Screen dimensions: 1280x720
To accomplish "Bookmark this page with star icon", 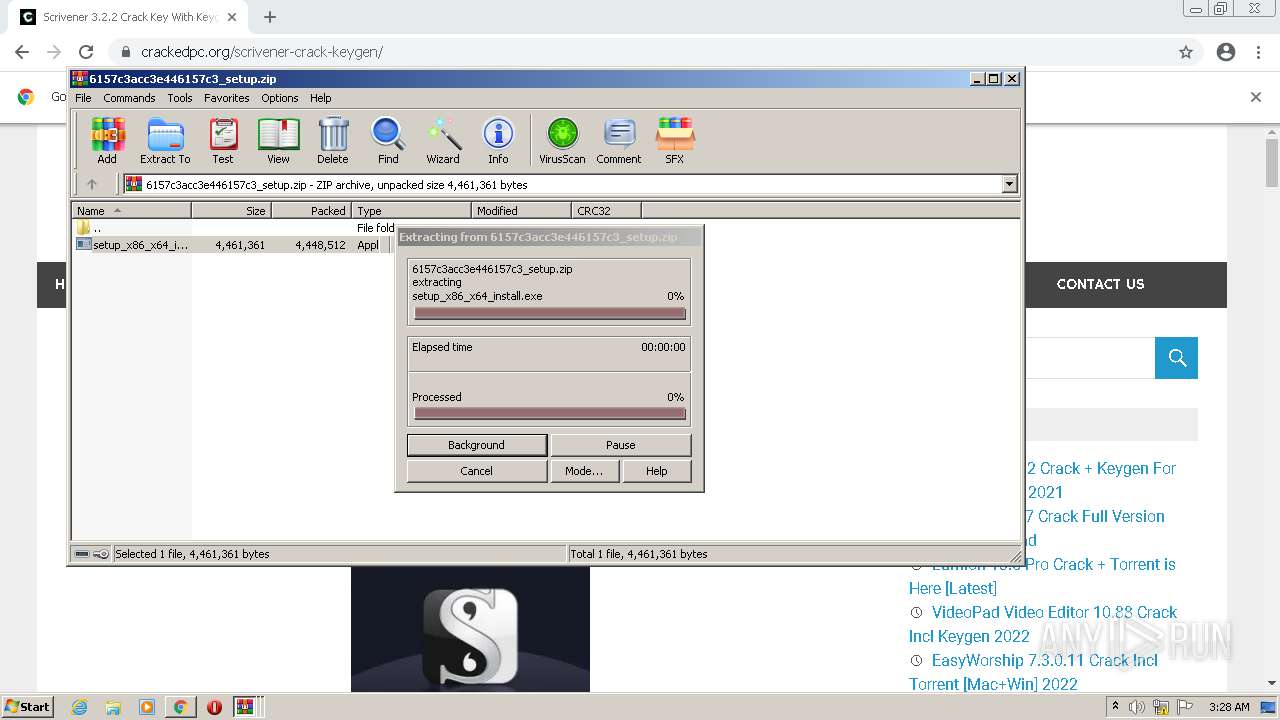I will 1186,52.
